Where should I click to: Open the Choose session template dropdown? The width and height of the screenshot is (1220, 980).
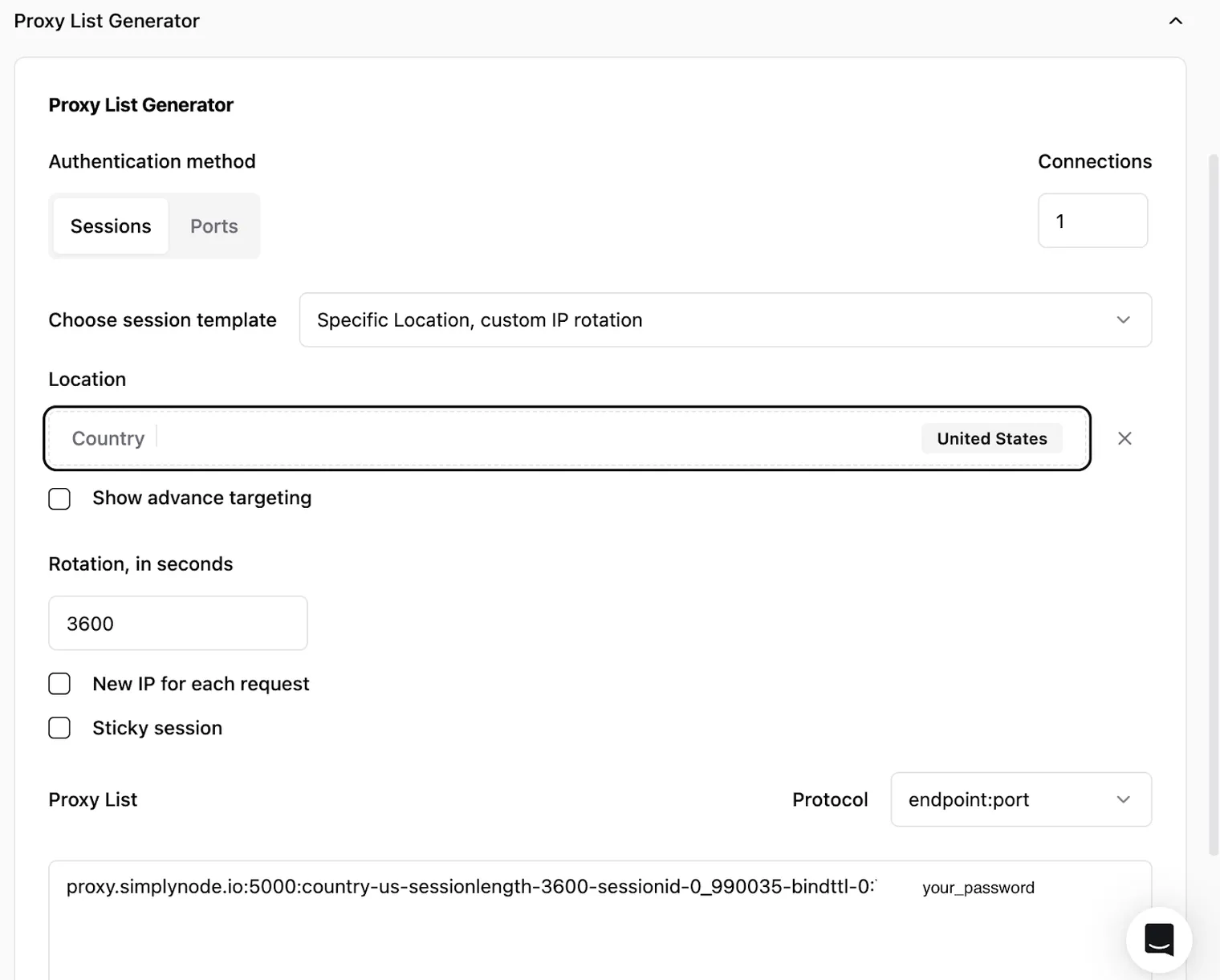pos(726,320)
